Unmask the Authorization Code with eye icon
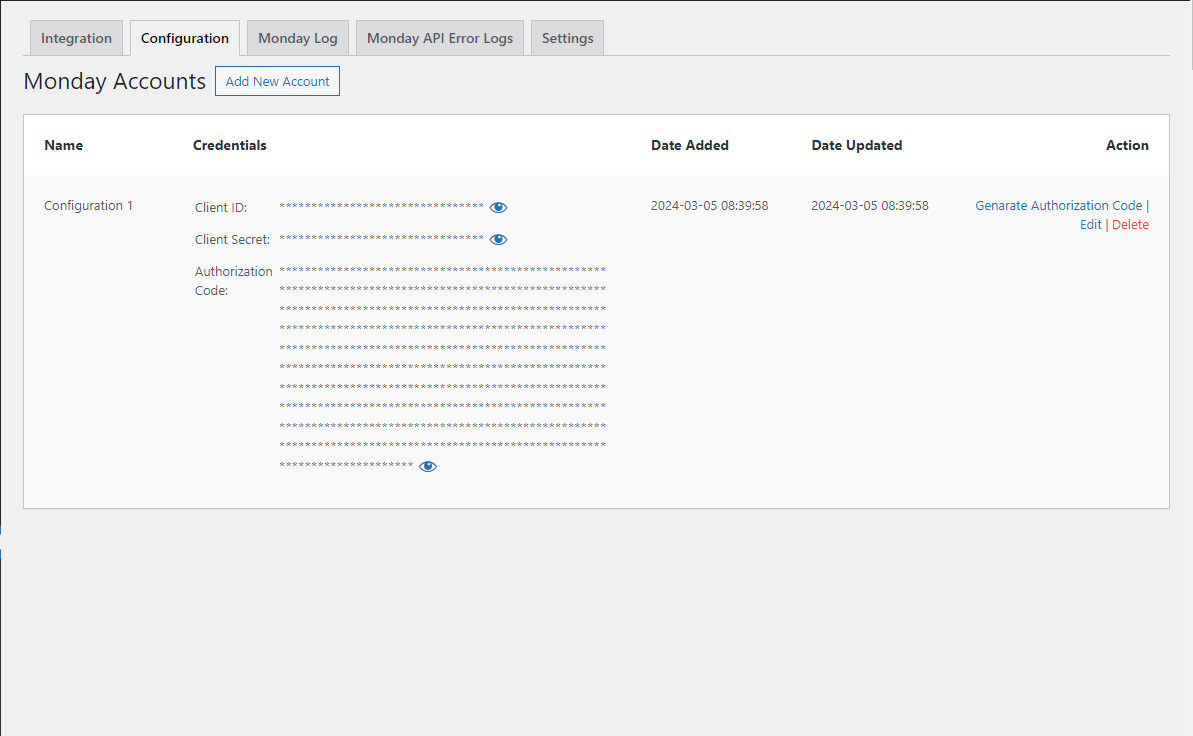Screen dimensions: 1193x736 [428, 467]
